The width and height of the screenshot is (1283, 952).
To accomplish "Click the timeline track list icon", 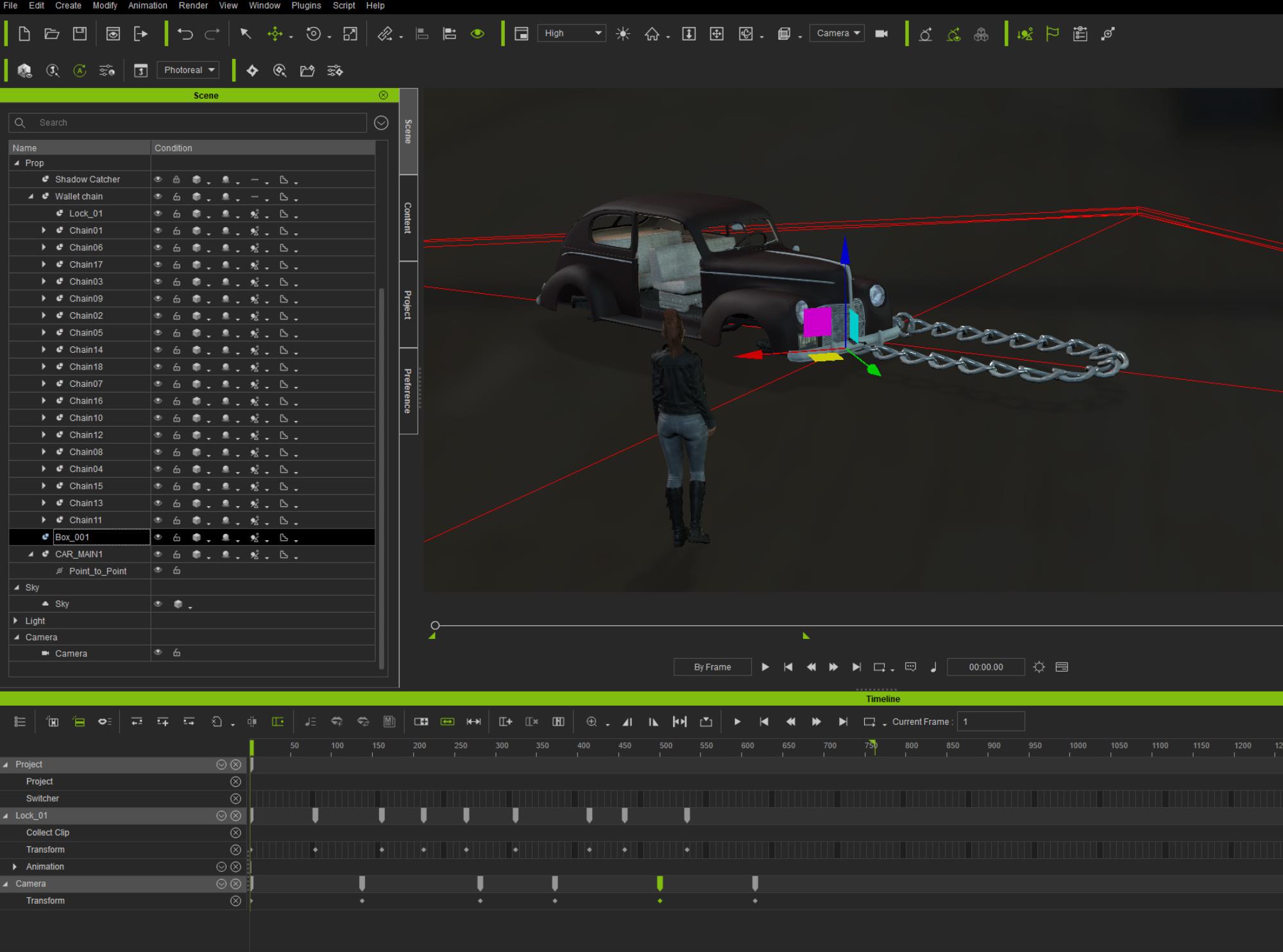I will click(x=20, y=722).
